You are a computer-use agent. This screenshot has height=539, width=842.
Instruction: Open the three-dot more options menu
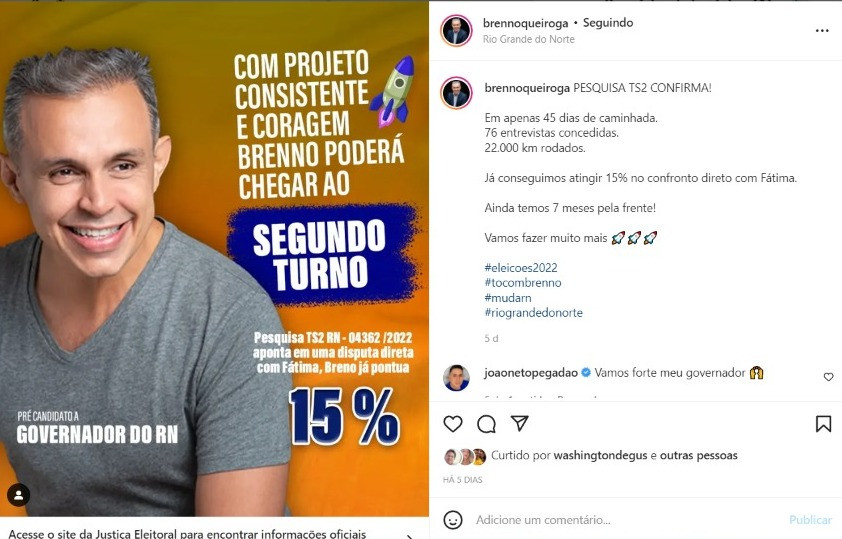pyautogui.click(x=822, y=31)
